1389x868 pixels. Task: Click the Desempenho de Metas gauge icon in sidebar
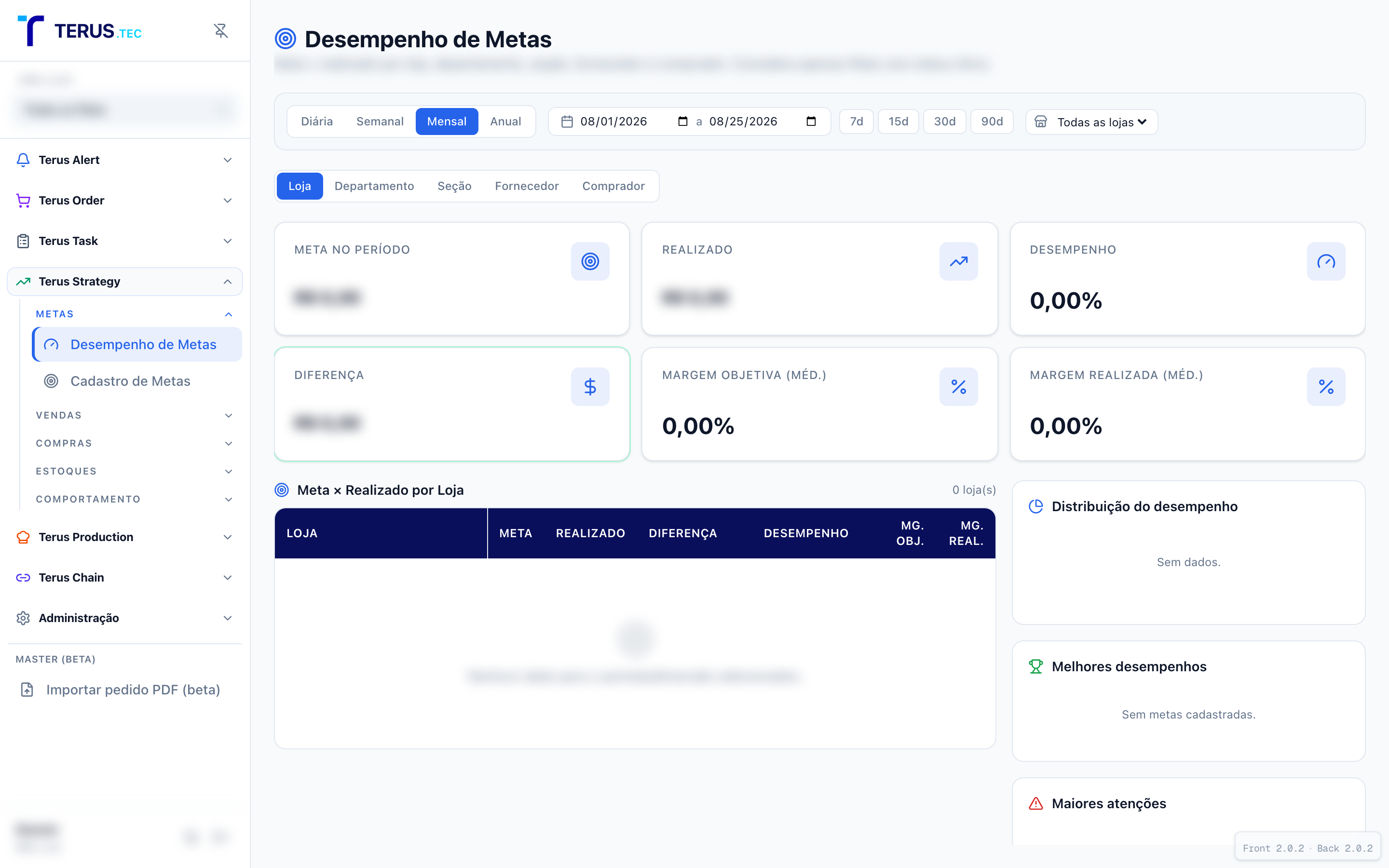tap(51, 344)
